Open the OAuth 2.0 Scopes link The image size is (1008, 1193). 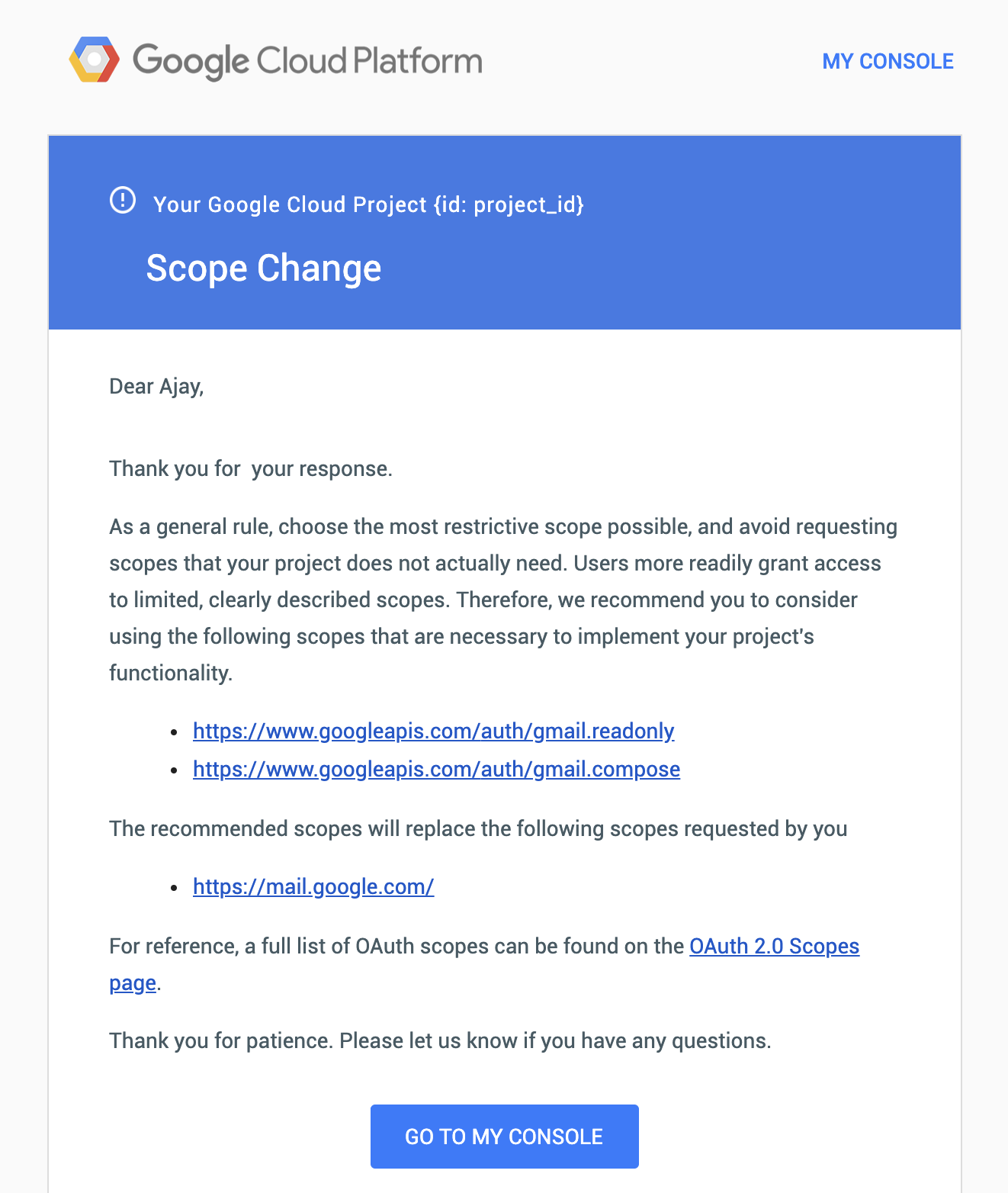774,946
